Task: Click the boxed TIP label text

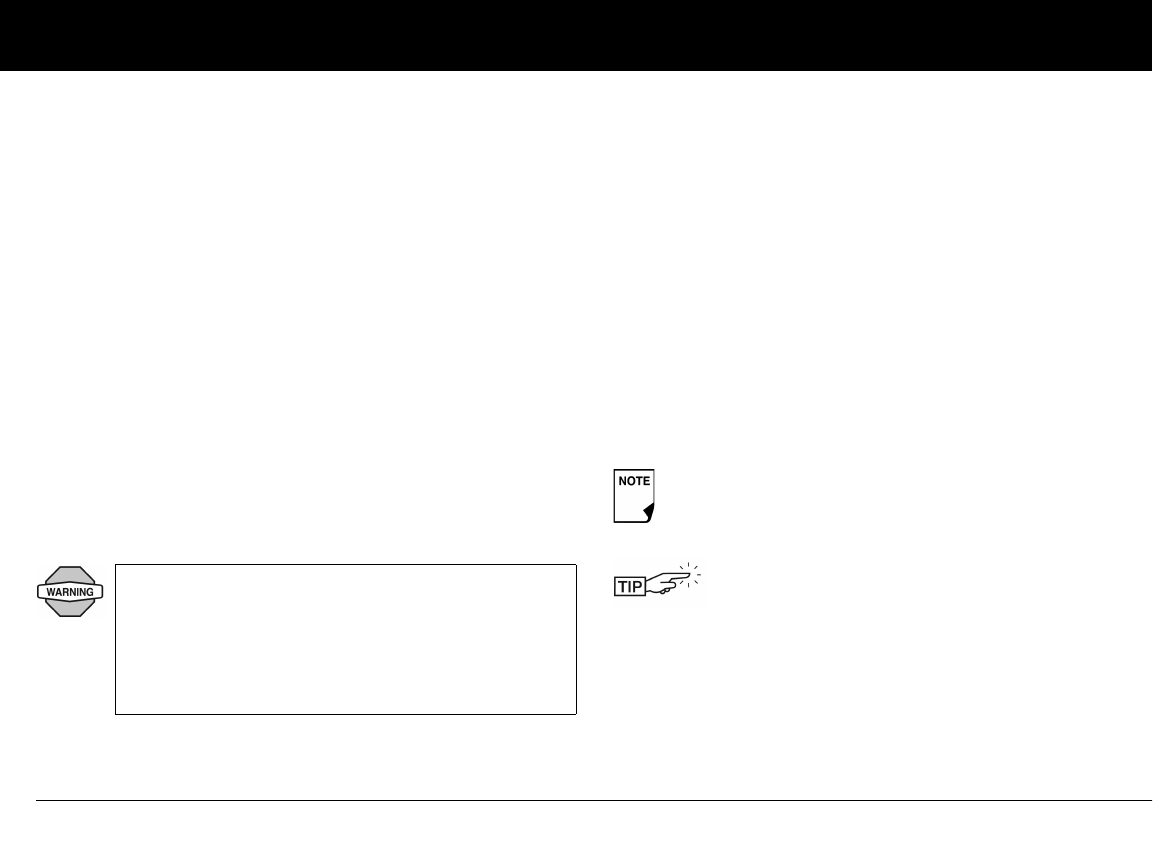Action: click(629, 589)
